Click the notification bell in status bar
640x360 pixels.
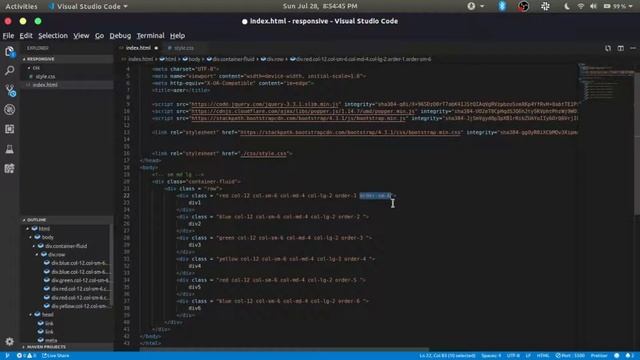point(629,356)
